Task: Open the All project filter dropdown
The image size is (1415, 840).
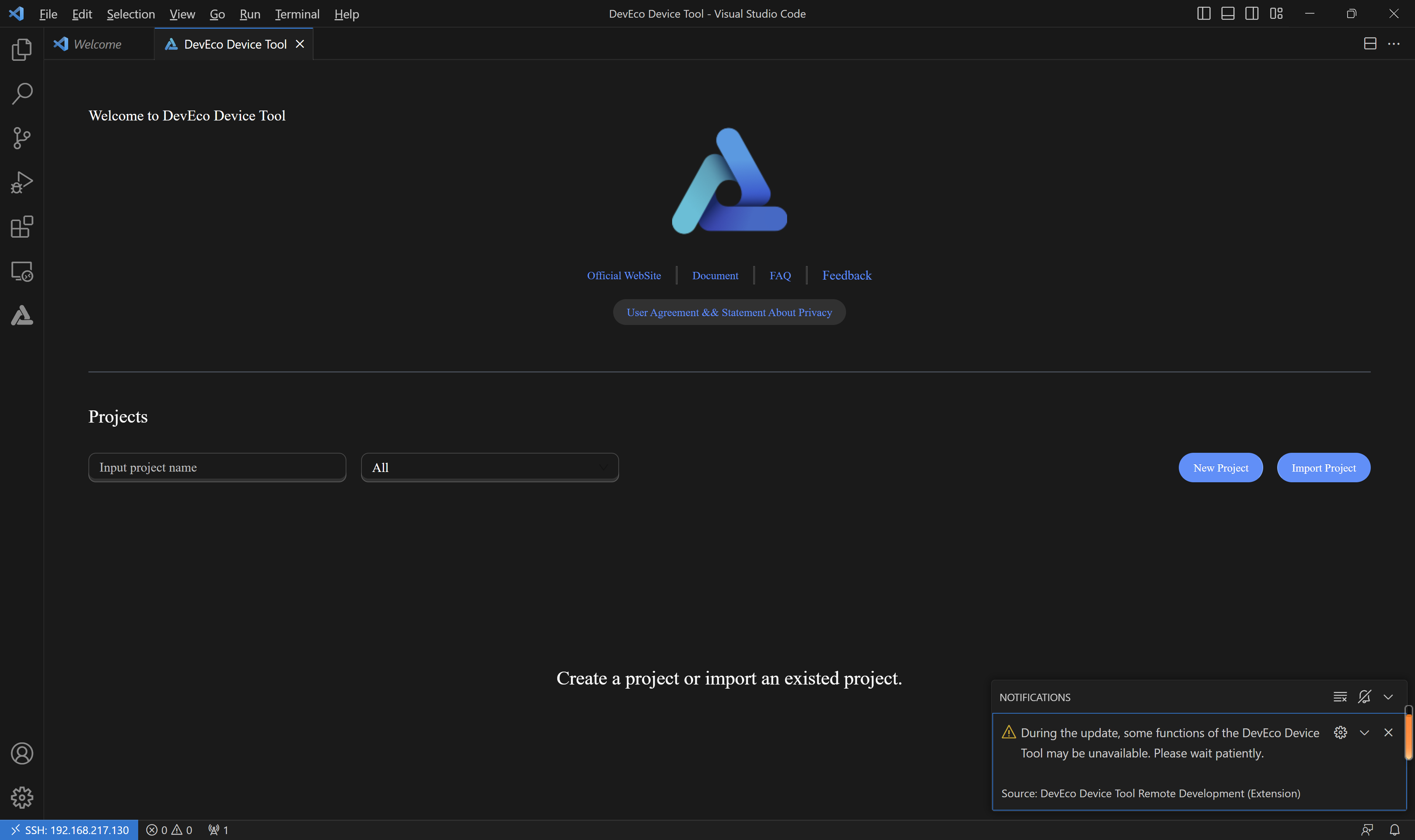Action: point(490,468)
